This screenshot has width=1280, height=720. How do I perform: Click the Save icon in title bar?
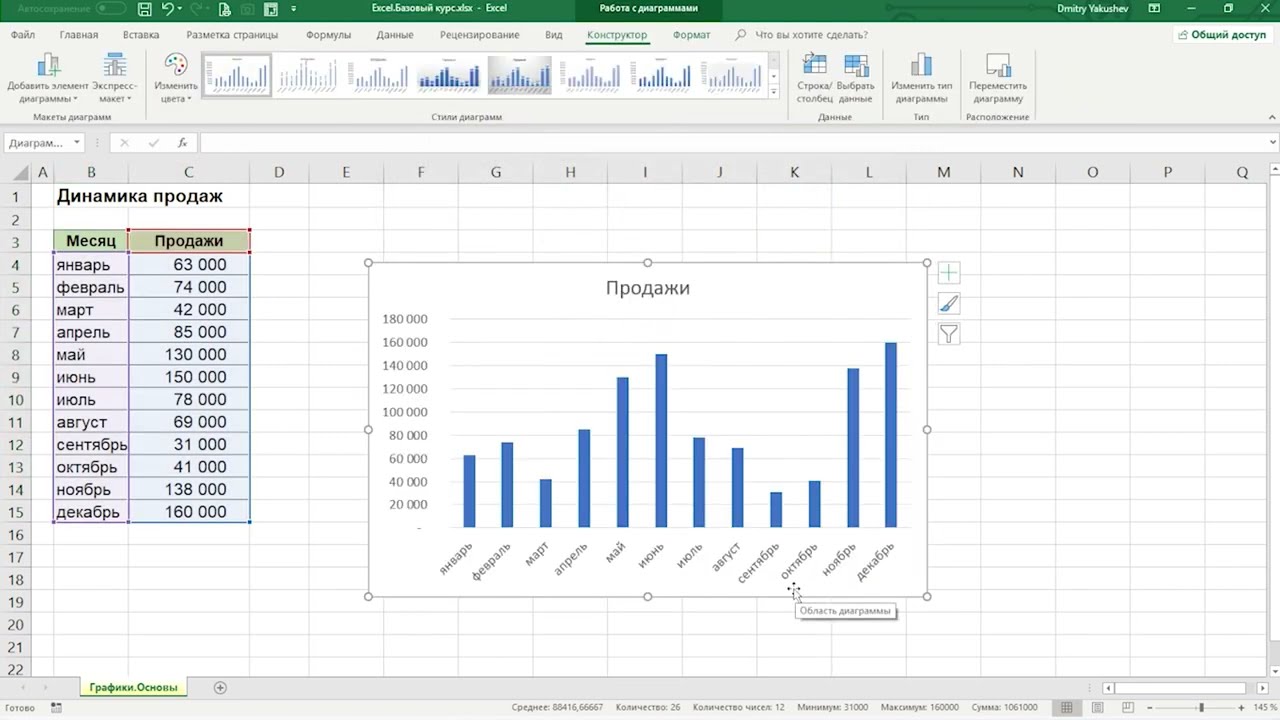(145, 9)
